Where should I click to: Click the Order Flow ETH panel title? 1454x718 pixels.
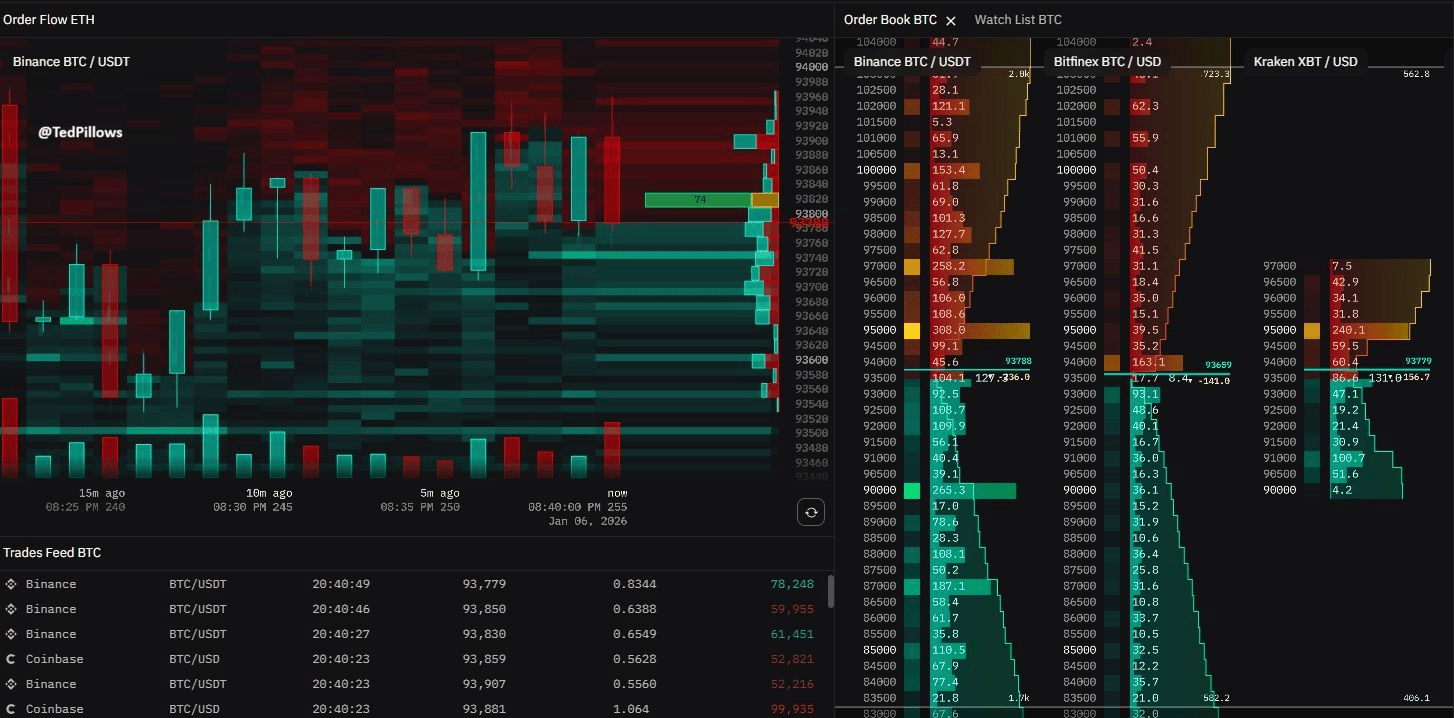pos(49,19)
